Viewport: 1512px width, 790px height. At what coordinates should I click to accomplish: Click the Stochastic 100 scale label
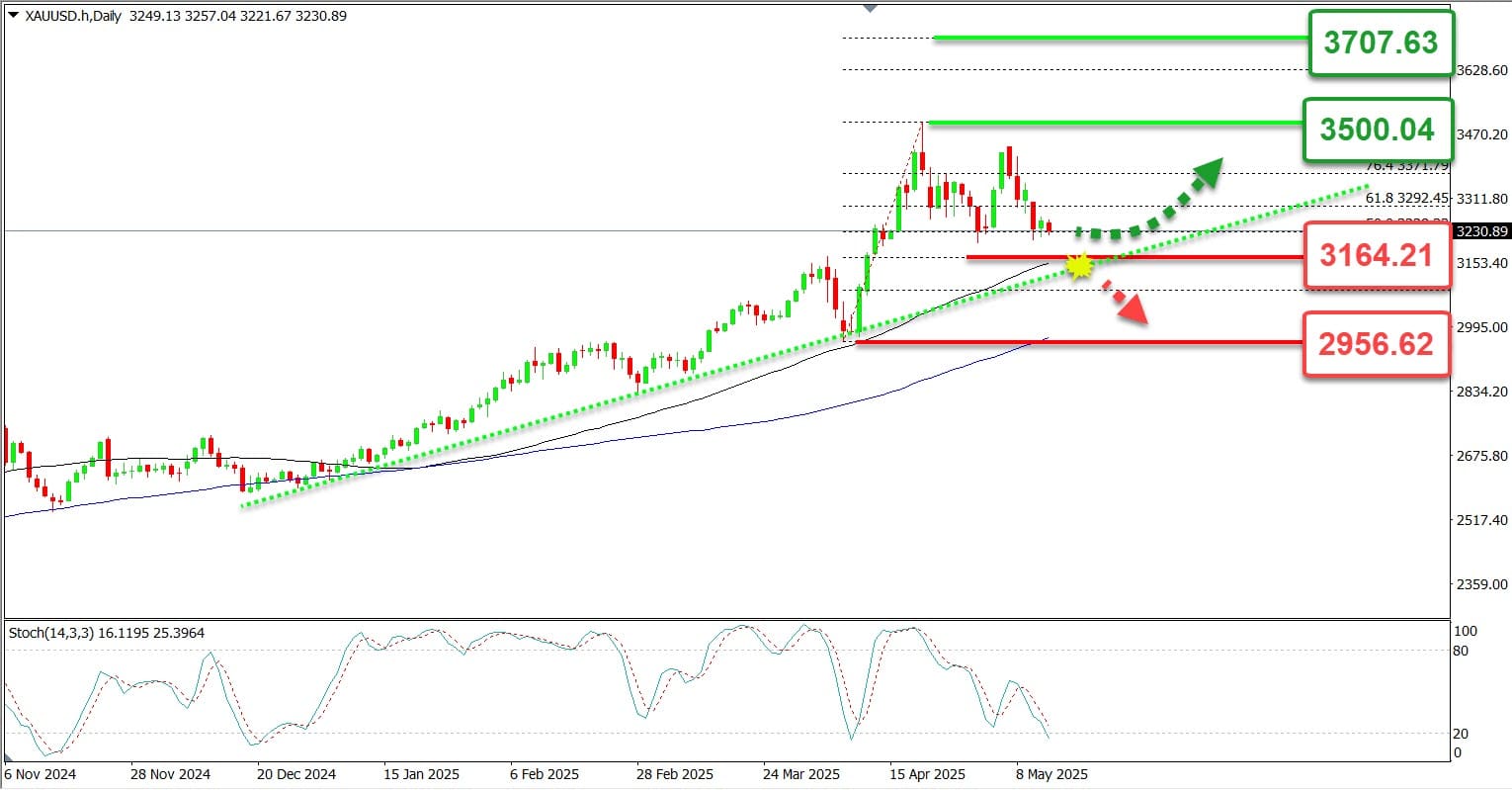click(x=1465, y=631)
